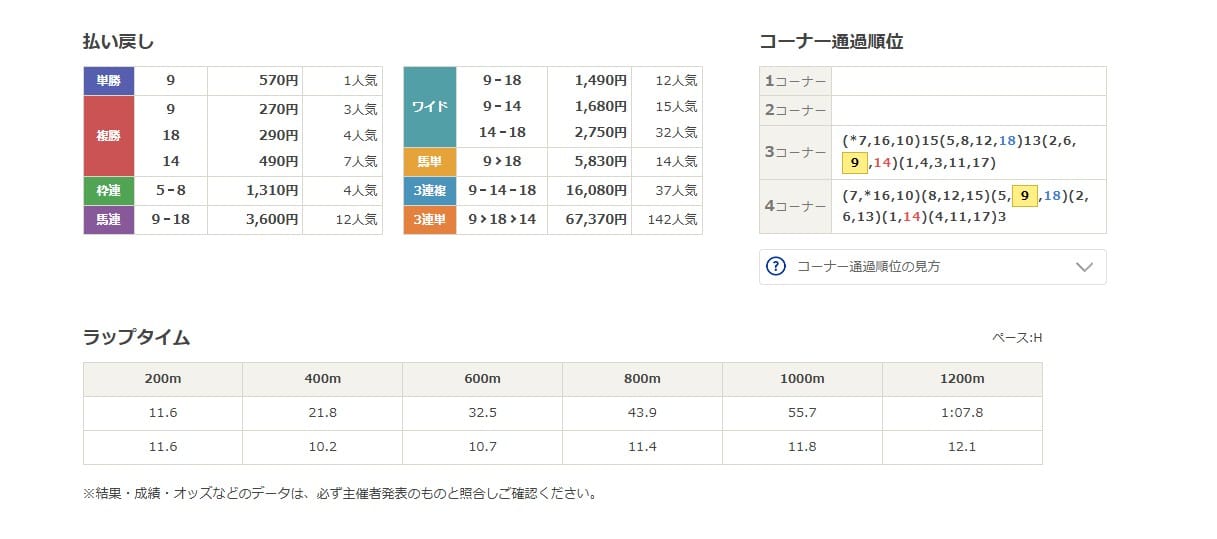Click the question mark help icon

pyautogui.click(x=776, y=266)
